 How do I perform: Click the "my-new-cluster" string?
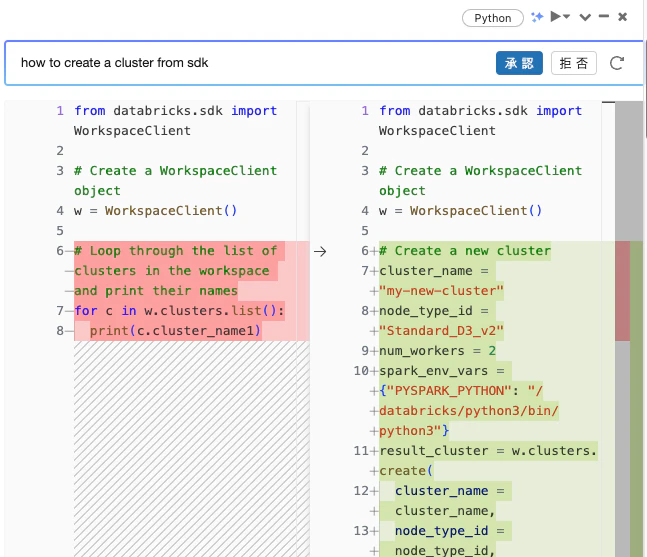click(x=442, y=291)
